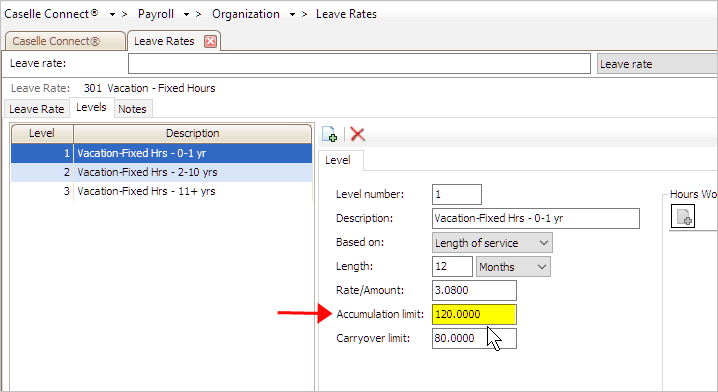Select row Vacation-Fixed Hrs - 2-10 yrs
This screenshot has height=392, width=718.
[x=162, y=172]
